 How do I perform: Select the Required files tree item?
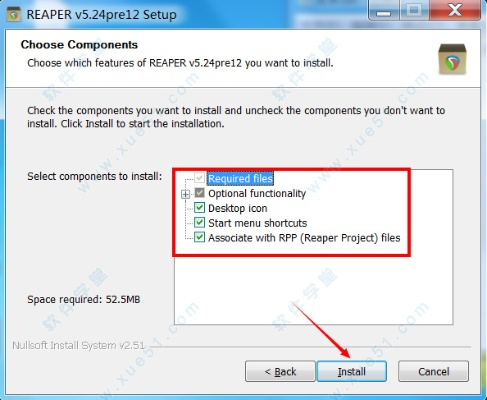tap(240, 178)
